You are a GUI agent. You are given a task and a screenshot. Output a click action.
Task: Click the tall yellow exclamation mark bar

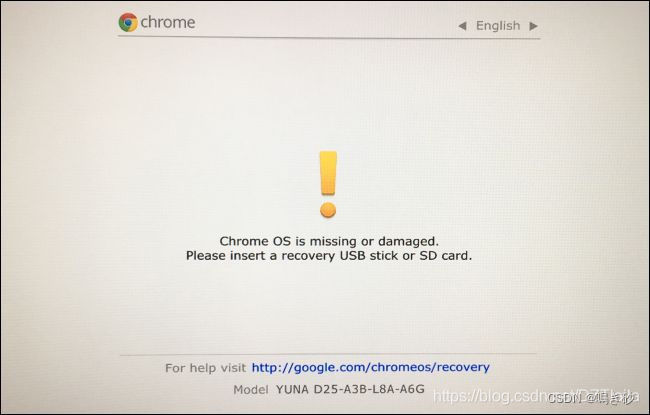click(328, 173)
